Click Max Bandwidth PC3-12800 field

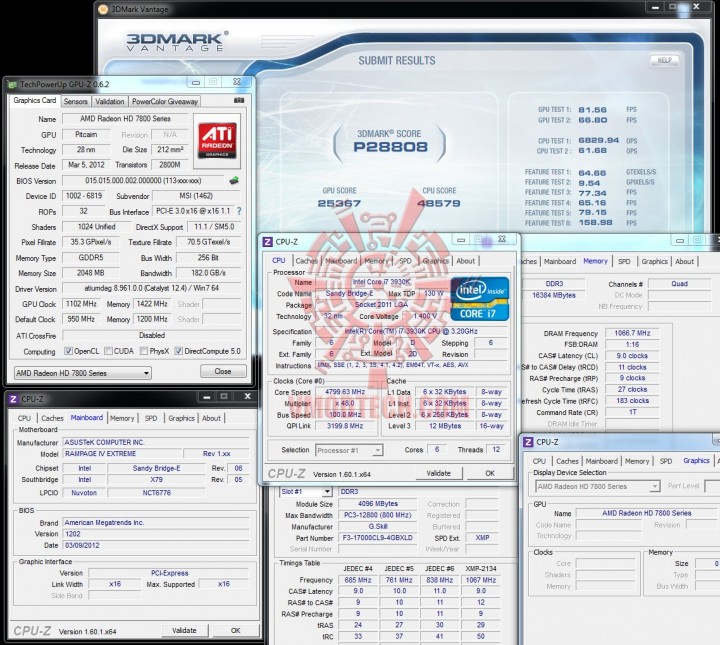tap(377, 515)
